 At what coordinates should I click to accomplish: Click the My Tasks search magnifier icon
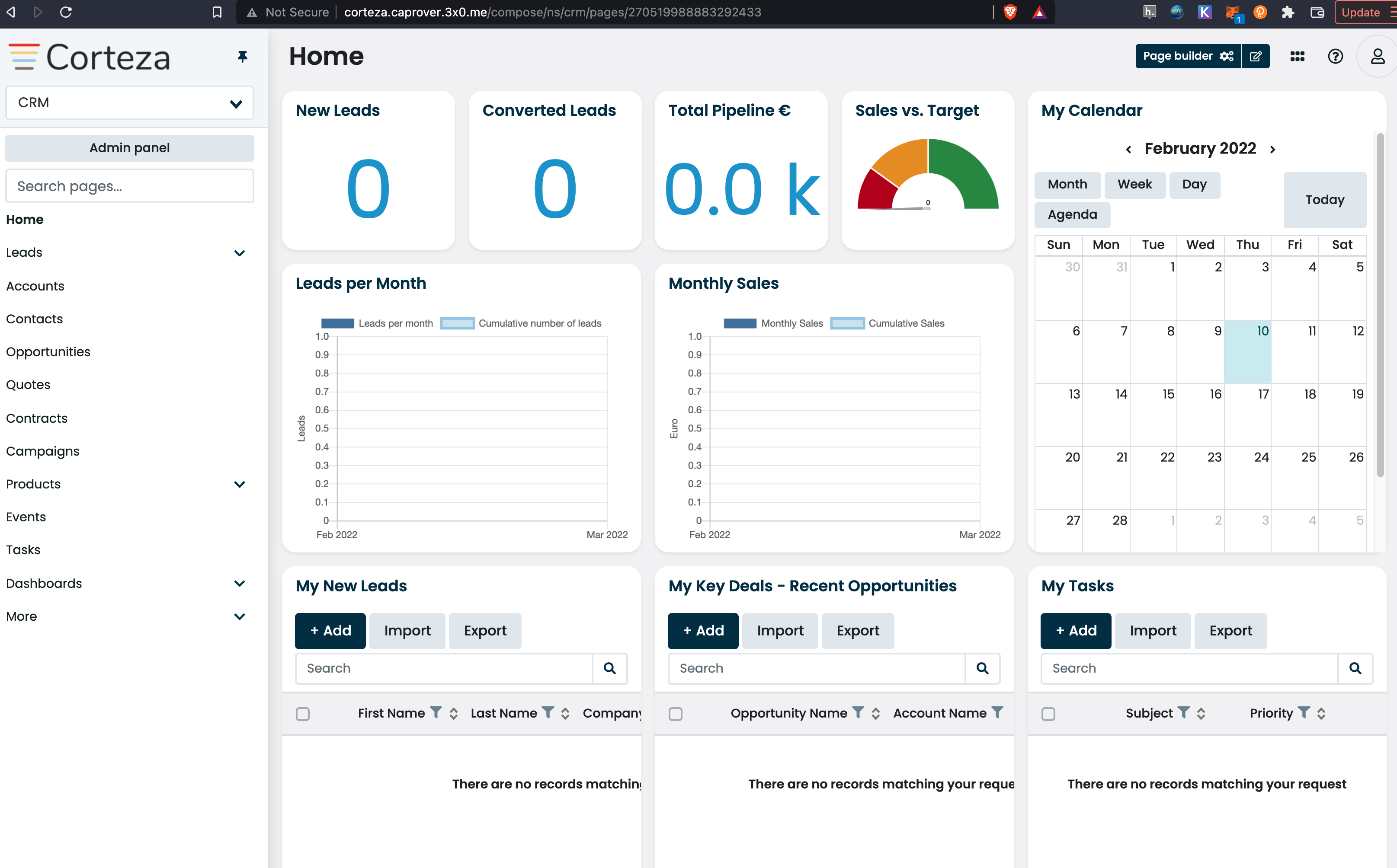click(x=1355, y=668)
